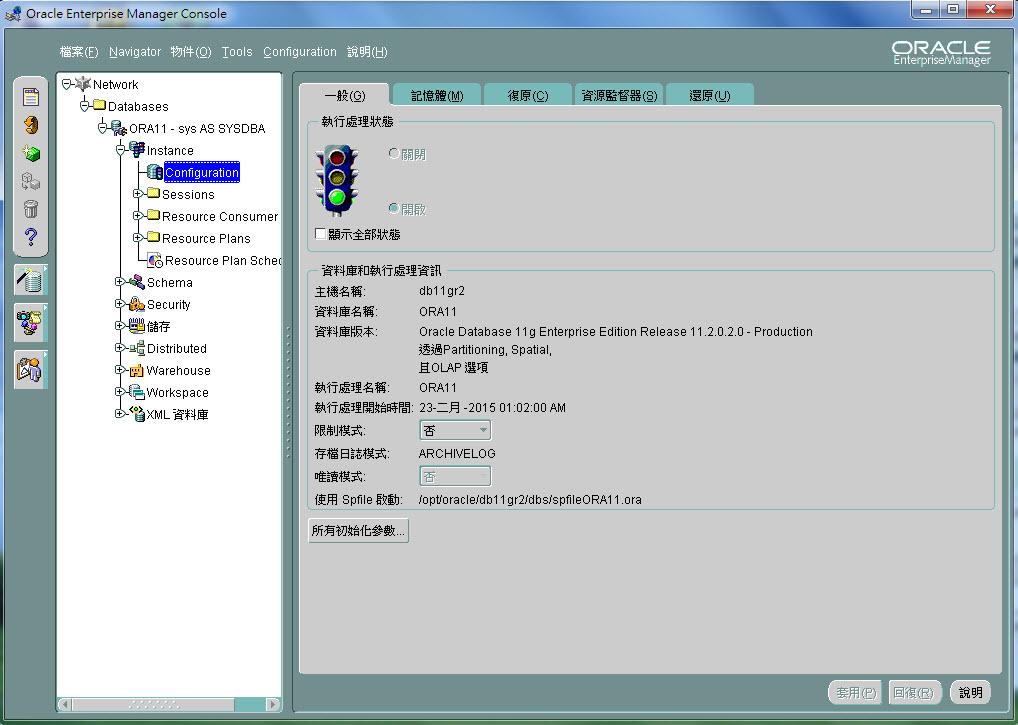The height and width of the screenshot is (725, 1018).
Task: Collapse the Databases tree node
Action: pyautogui.click(x=84, y=106)
